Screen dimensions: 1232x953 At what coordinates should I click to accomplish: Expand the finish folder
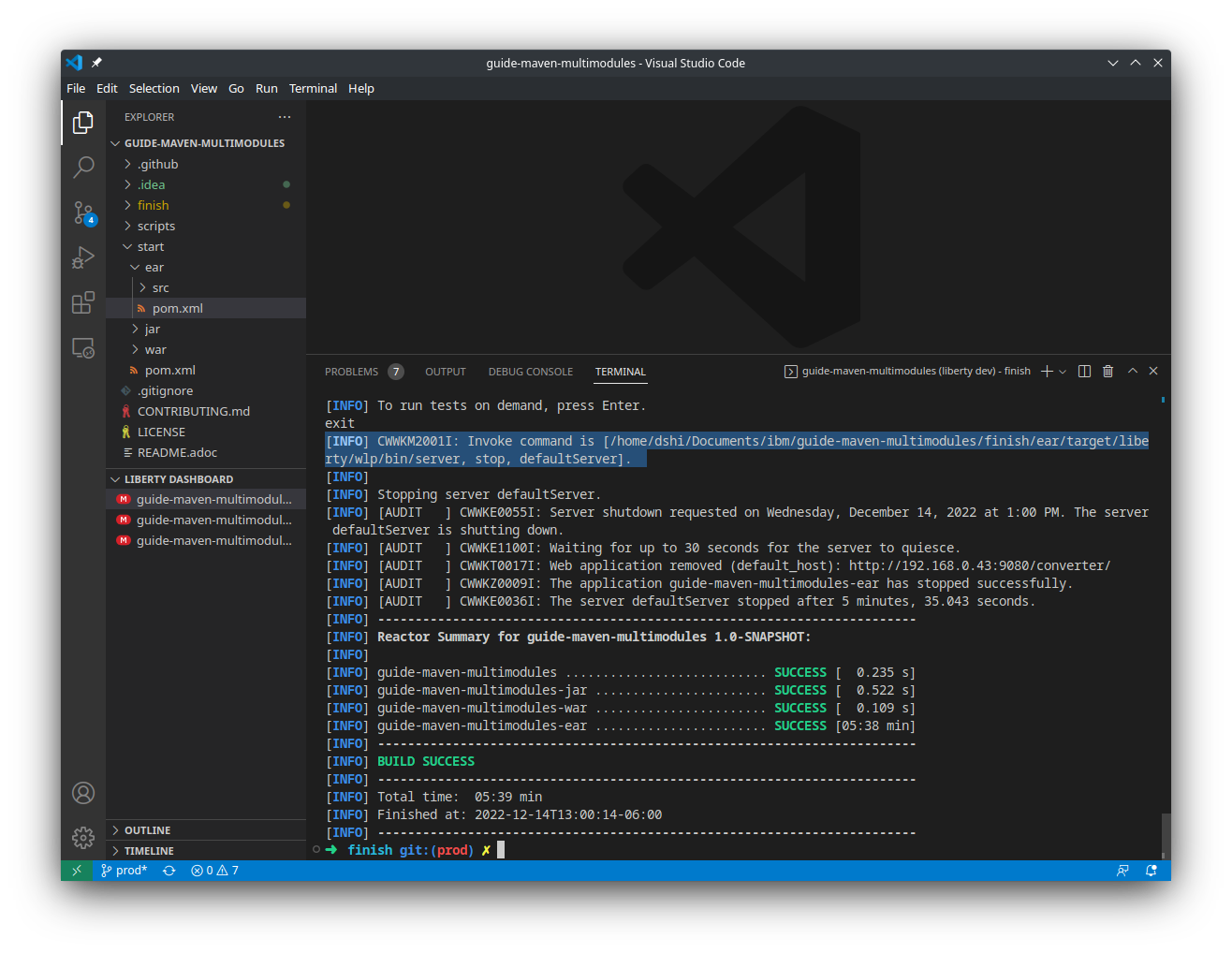click(x=206, y=205)
